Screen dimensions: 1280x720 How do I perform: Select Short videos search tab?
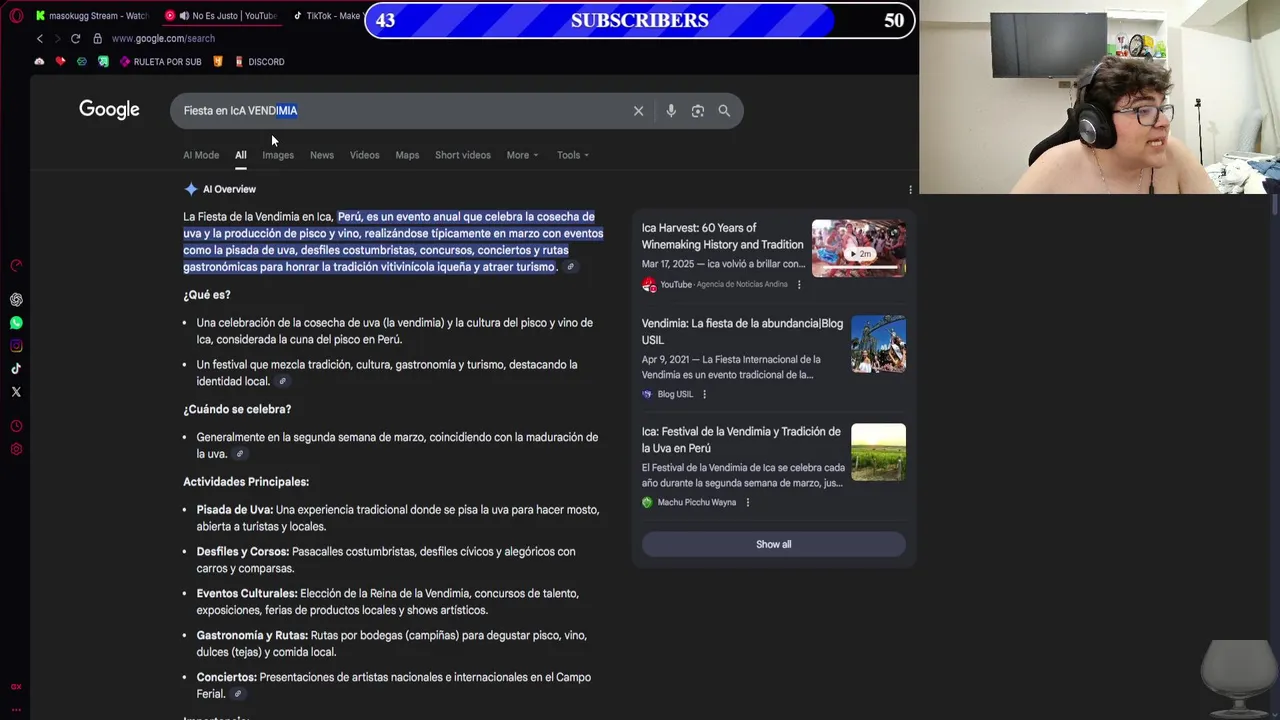point(463,155)
